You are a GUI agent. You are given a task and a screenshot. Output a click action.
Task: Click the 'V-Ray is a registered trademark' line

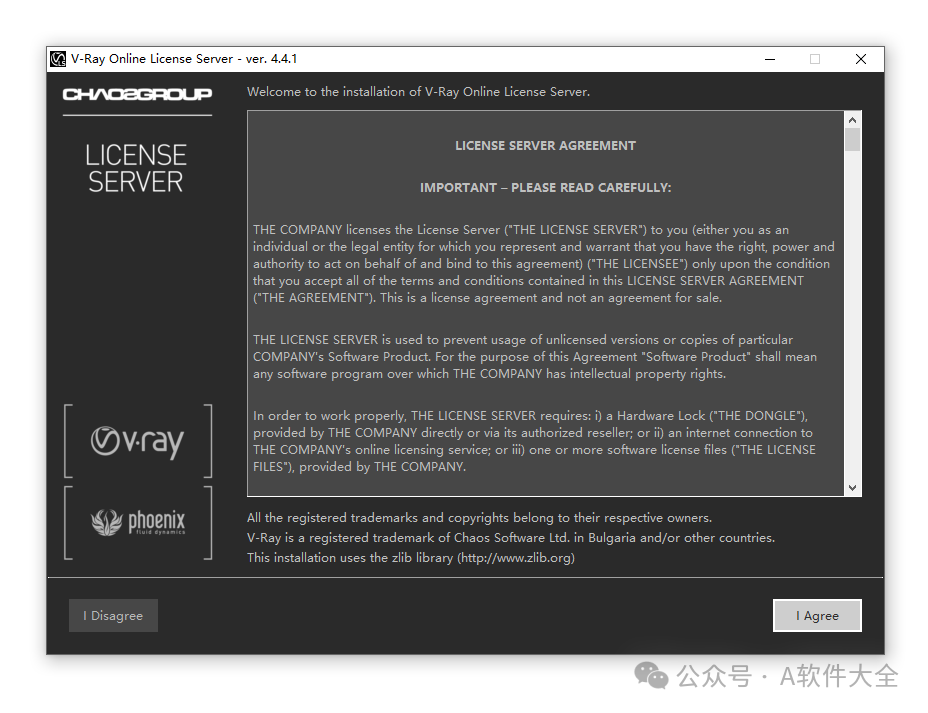pyautogui.click(x=511, y=538)
